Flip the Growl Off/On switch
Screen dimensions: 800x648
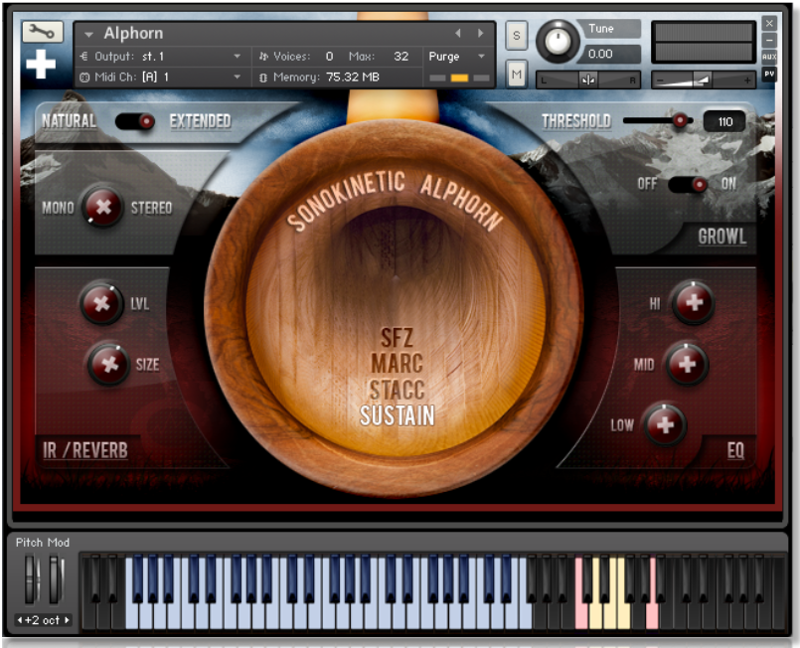pos(688,184)
